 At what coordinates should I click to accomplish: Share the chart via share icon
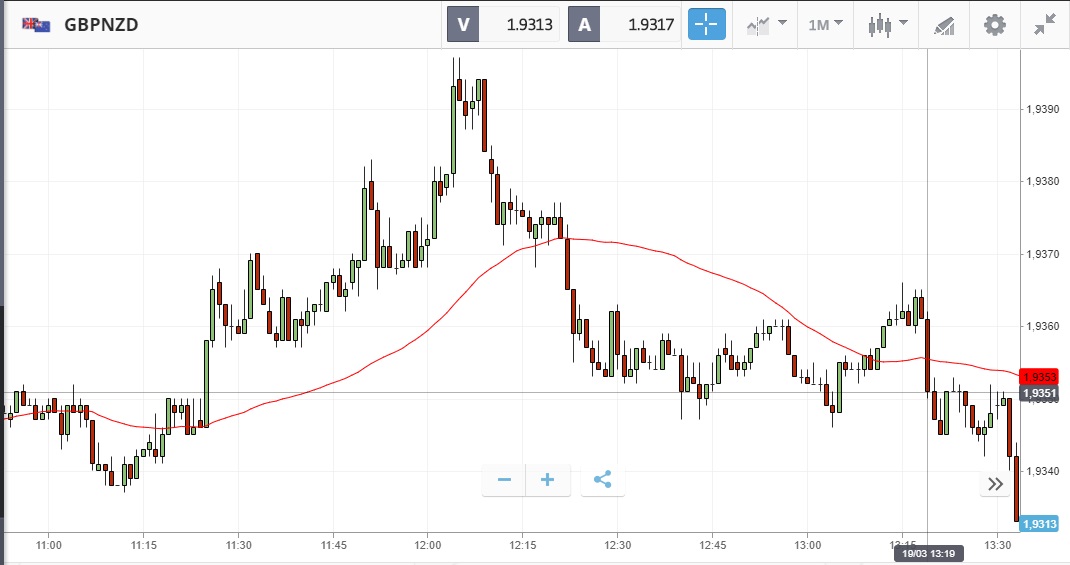point(602,480)
